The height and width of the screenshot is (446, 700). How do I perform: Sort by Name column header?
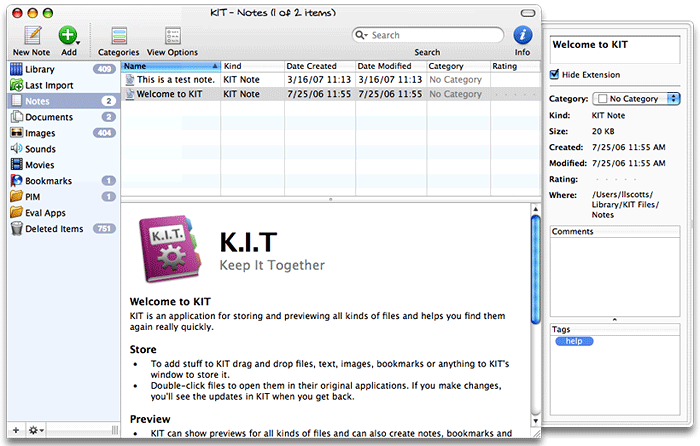171,66
